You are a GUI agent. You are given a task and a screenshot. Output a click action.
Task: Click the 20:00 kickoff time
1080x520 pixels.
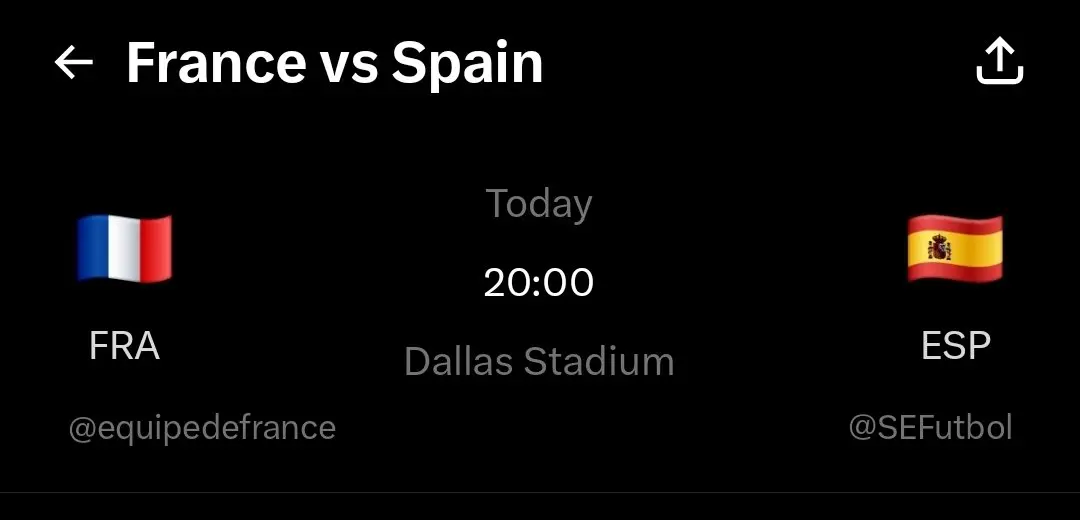539,283
